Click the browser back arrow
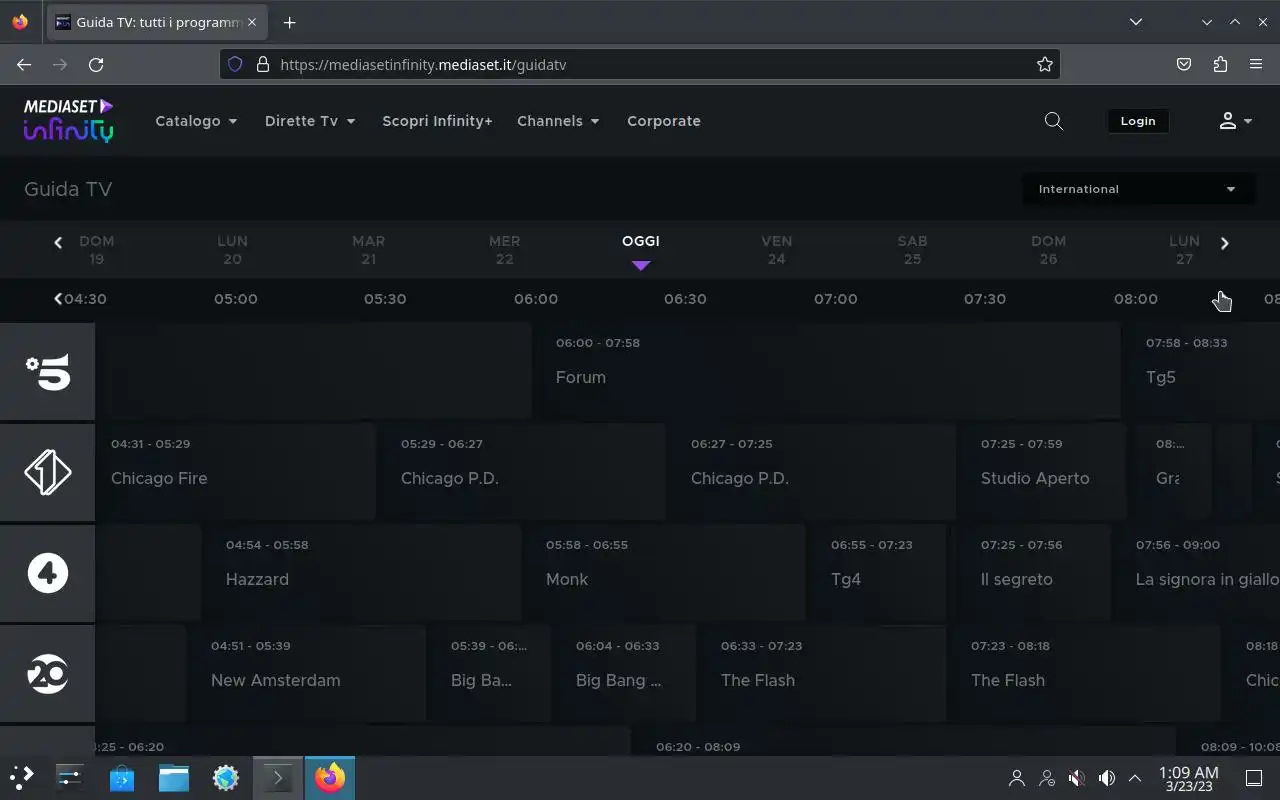1280x800 pixels. [24, 64]
